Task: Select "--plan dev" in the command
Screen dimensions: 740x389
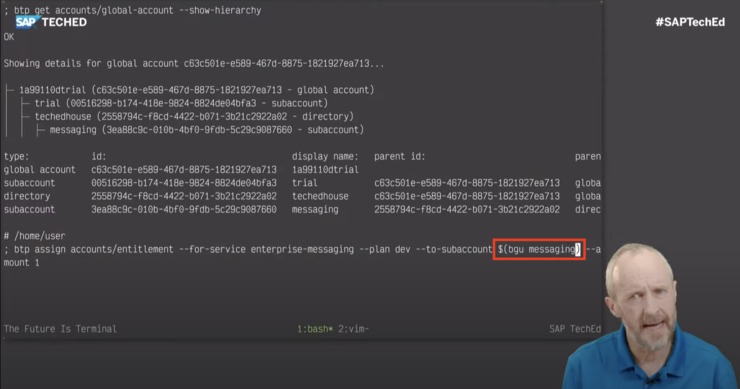Action: [385, 249]
